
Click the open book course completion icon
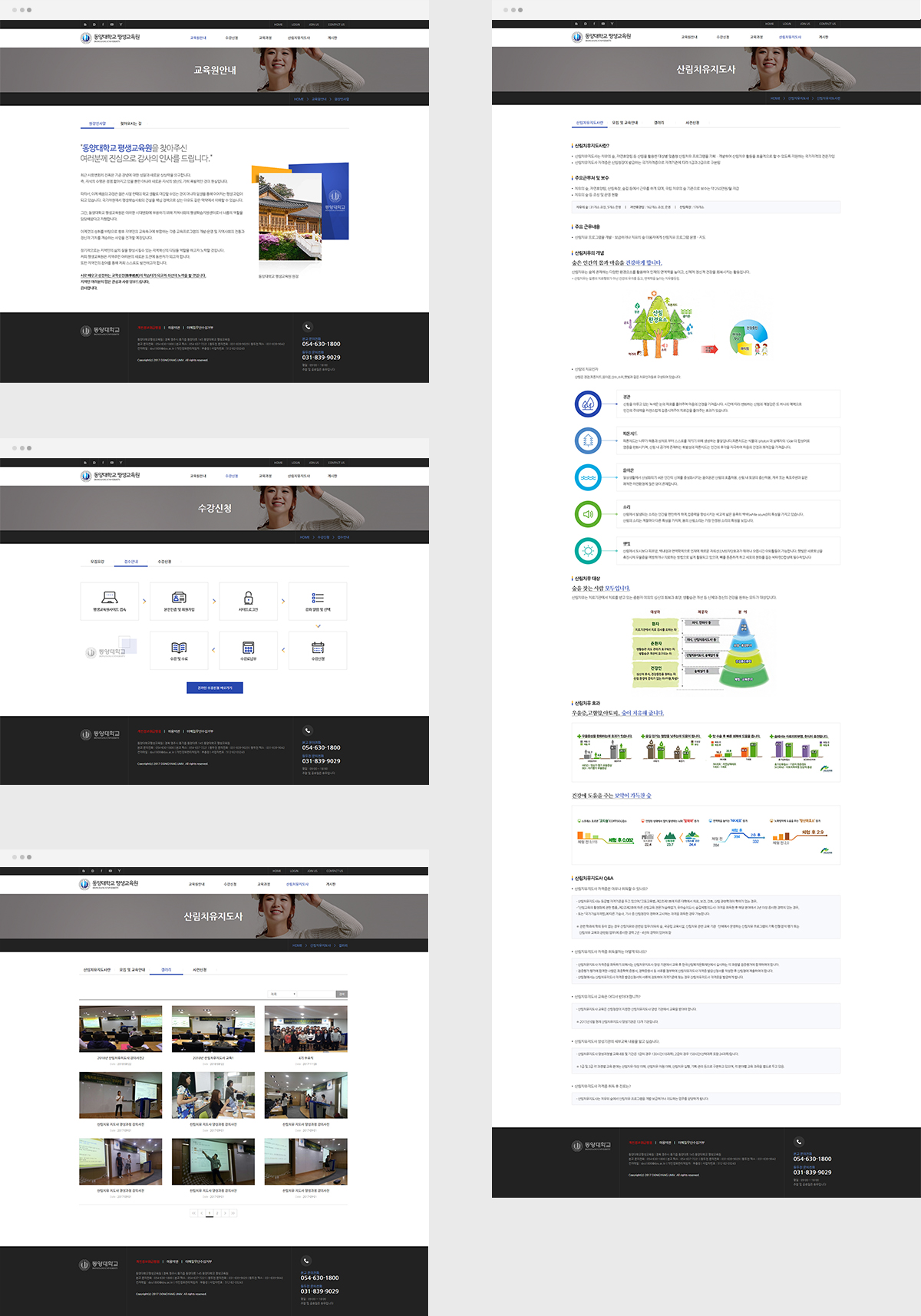[179, 648]
